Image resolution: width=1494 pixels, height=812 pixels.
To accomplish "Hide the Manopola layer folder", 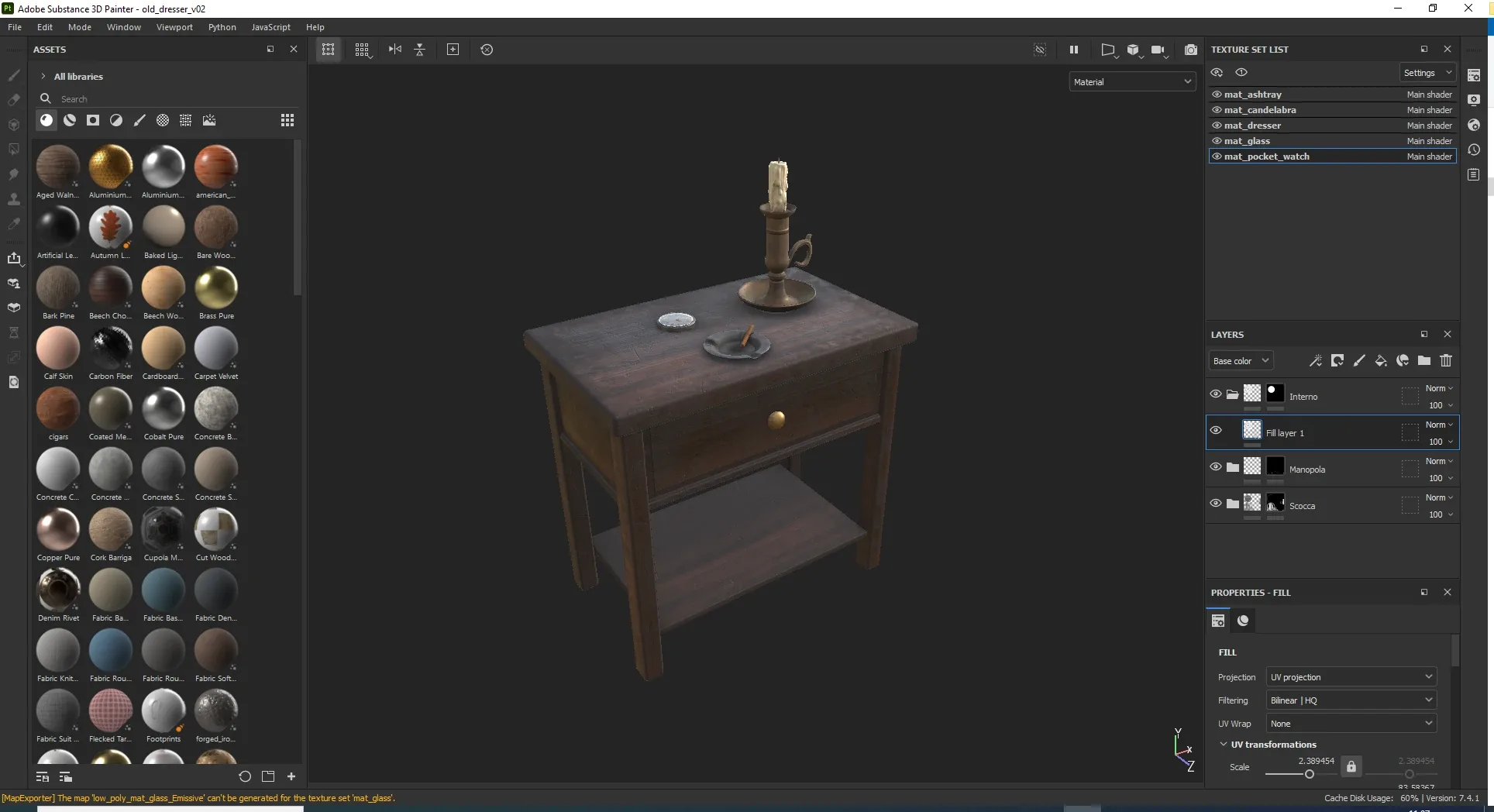I will (x=1216, y=467).
